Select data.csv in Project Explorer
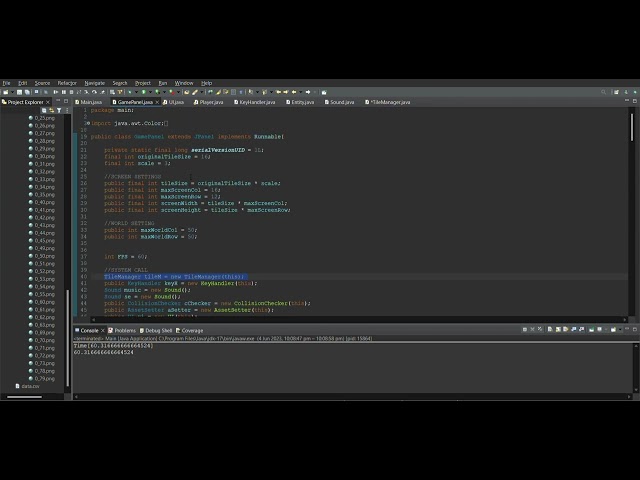640x480 pixels. click(27, 386)
